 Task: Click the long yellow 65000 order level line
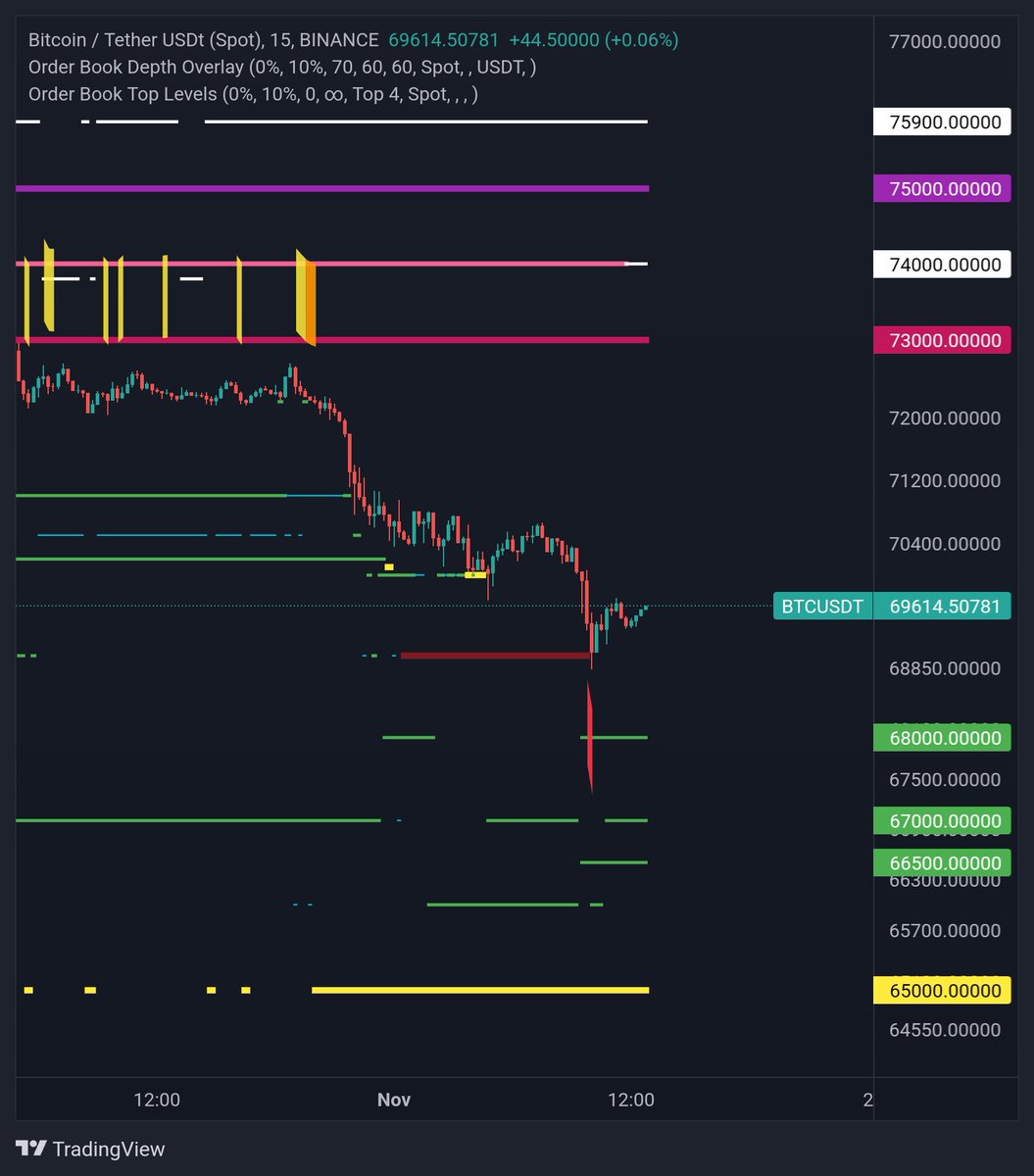(480, 990)
